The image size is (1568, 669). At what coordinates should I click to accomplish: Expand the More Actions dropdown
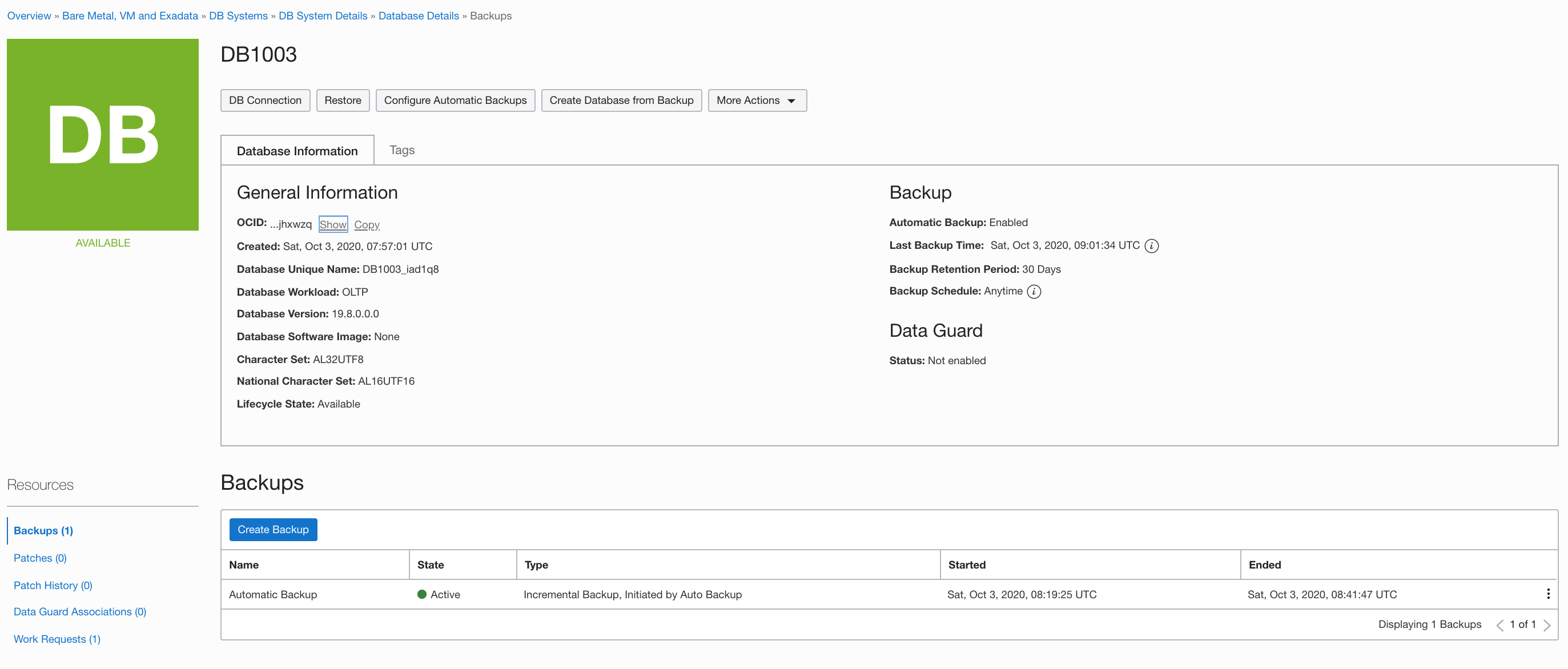click(x=757, y=100)
